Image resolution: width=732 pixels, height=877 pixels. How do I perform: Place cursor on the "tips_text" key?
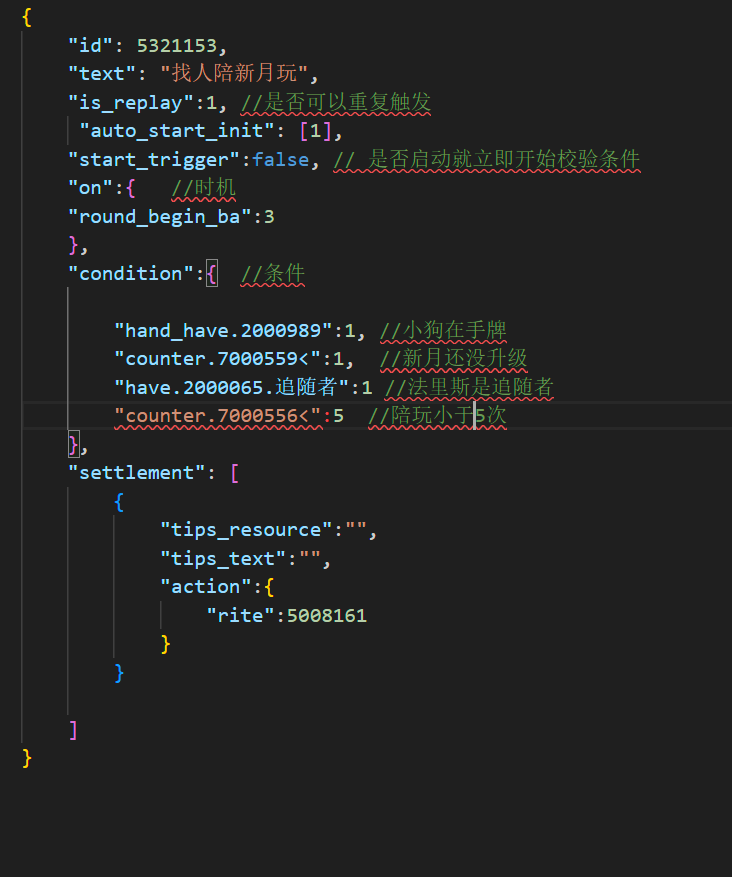(x=225, y=558)
